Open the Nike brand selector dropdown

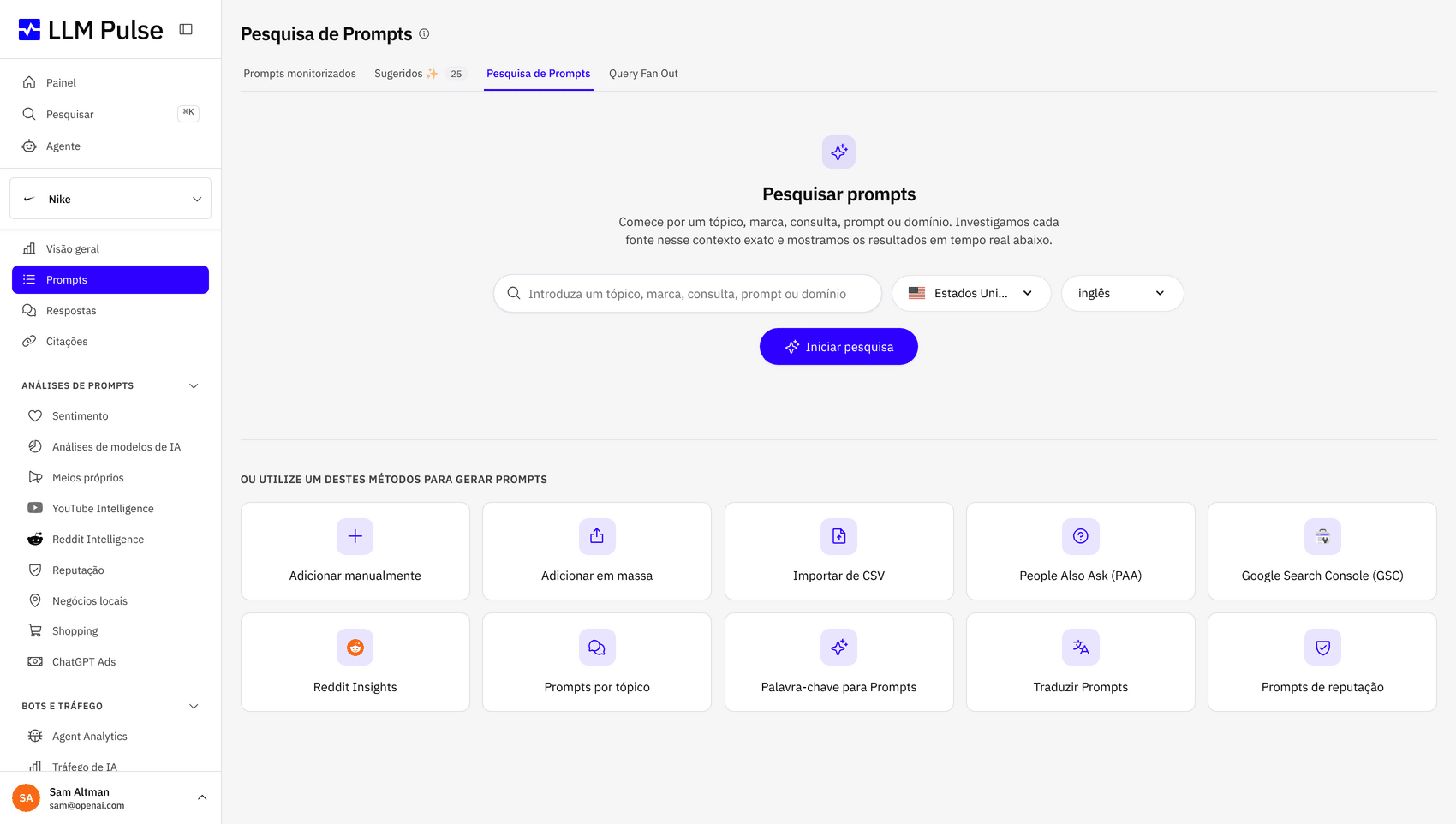pyautogui.click(x=110, y=199)
